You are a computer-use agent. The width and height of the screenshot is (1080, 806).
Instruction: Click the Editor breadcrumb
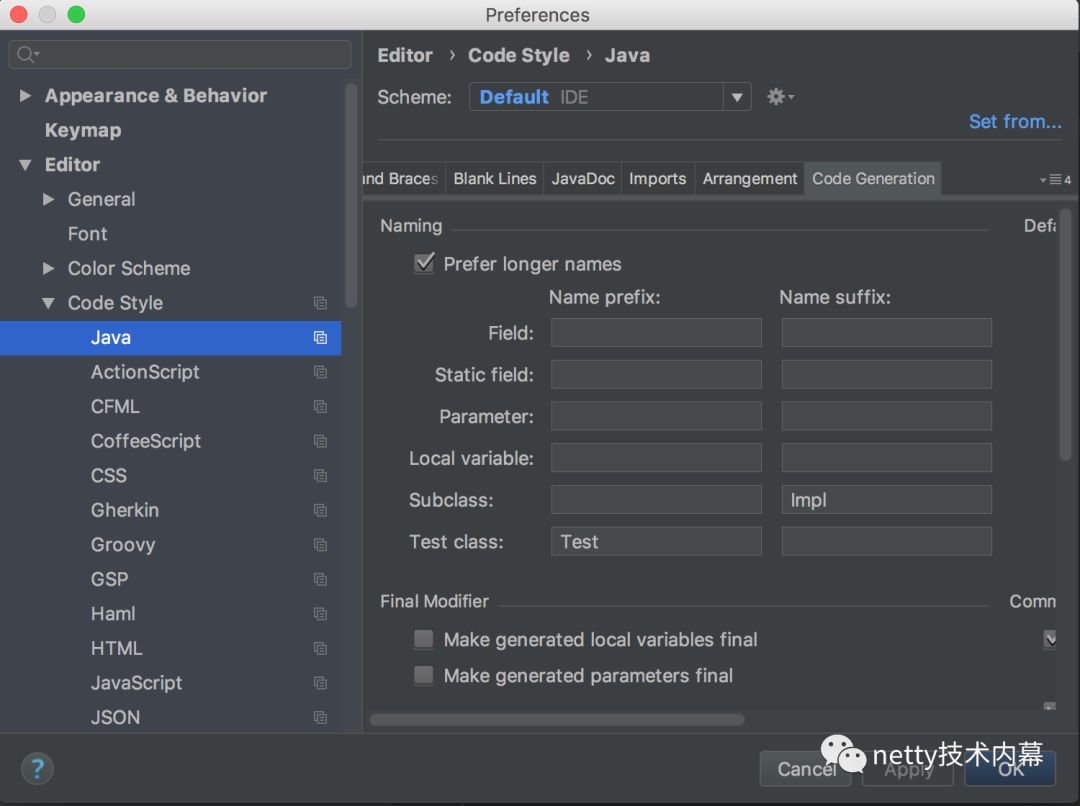[x=405, y=55]
